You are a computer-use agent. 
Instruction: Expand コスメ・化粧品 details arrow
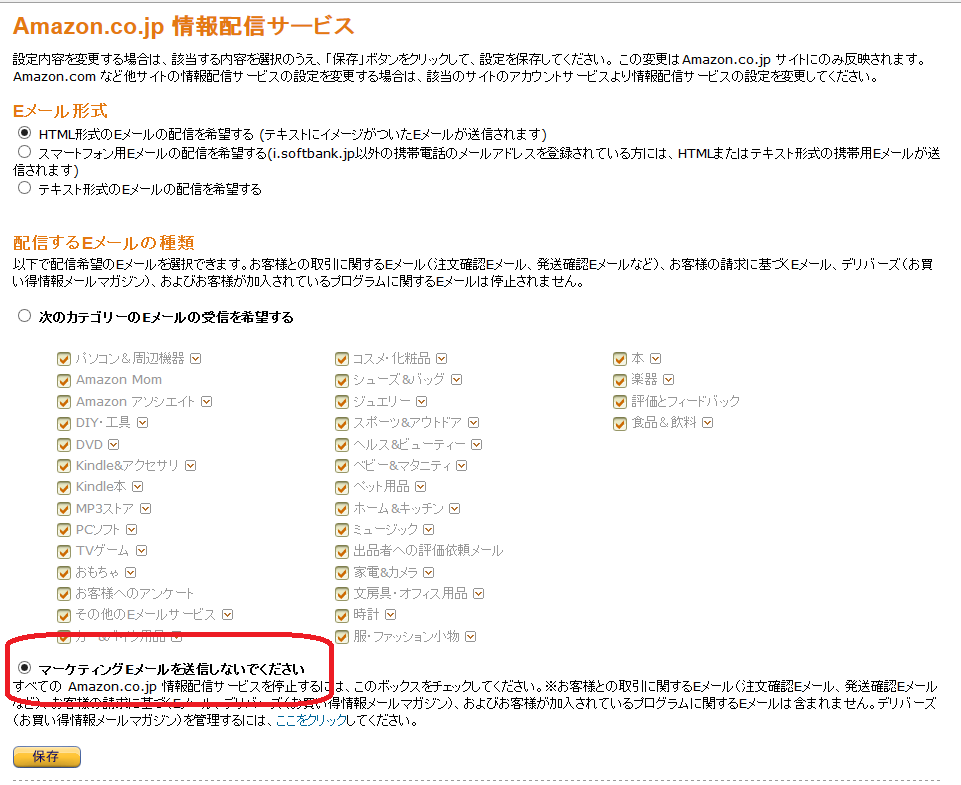point(441,358)
